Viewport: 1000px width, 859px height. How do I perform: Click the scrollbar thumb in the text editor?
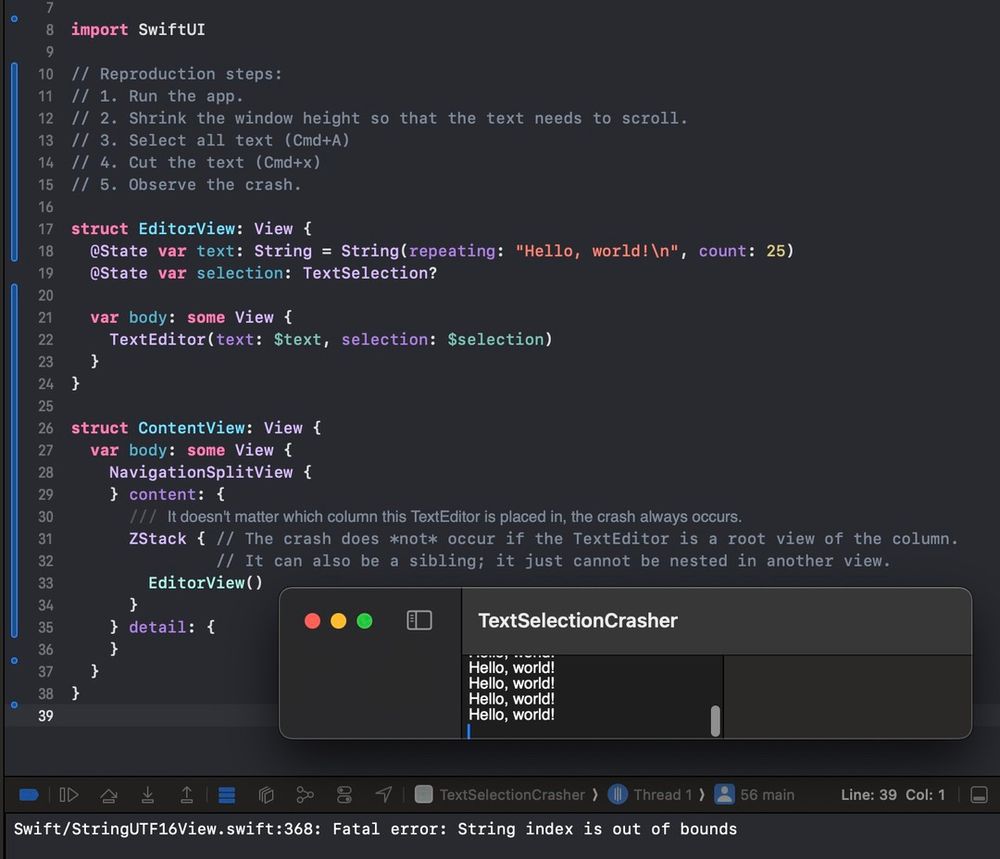point(715,721)
